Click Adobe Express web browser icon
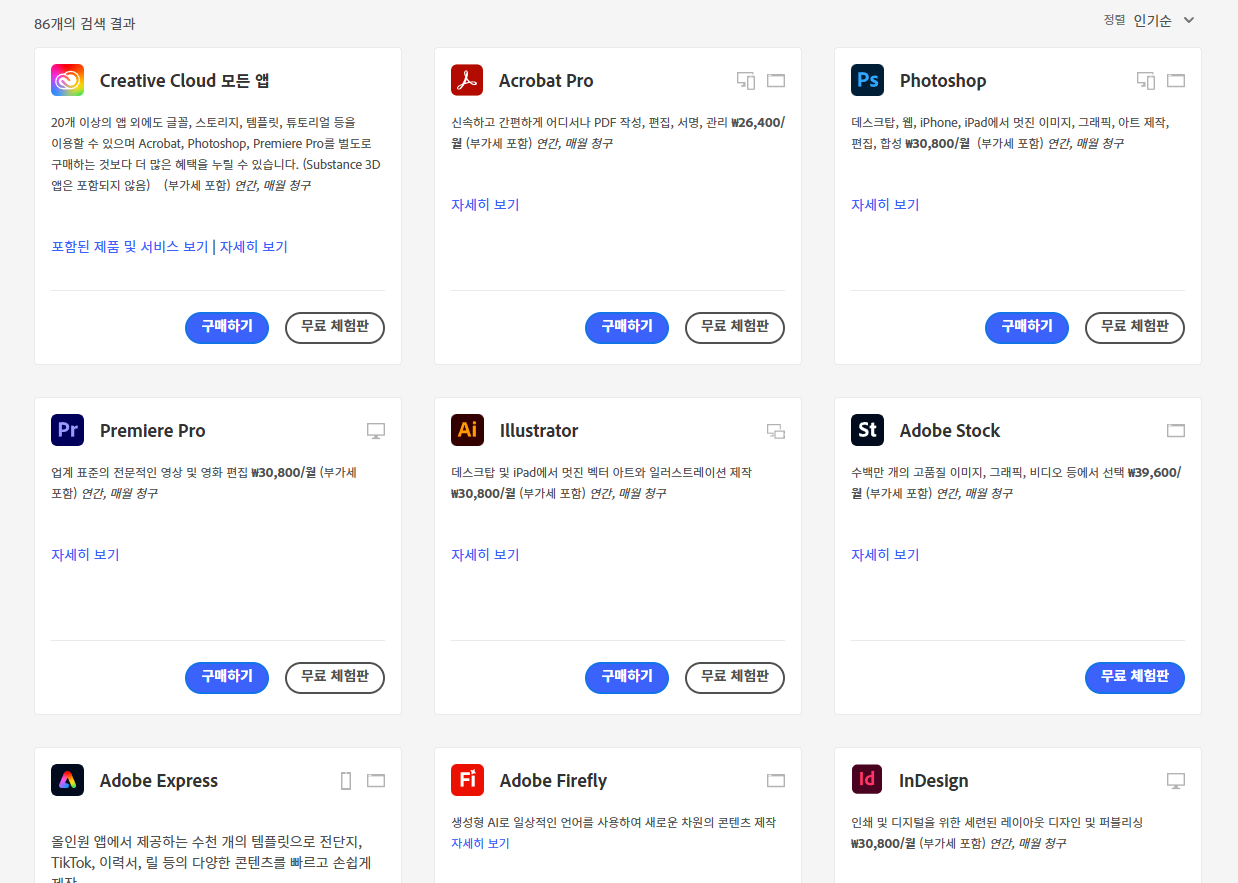 (376, 781)
